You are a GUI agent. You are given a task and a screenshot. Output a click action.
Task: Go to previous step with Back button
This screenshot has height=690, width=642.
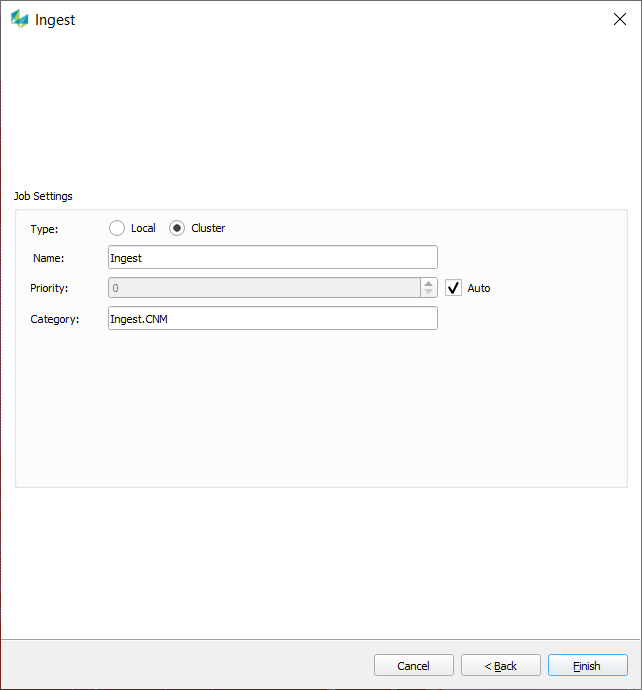pos(500,666)
